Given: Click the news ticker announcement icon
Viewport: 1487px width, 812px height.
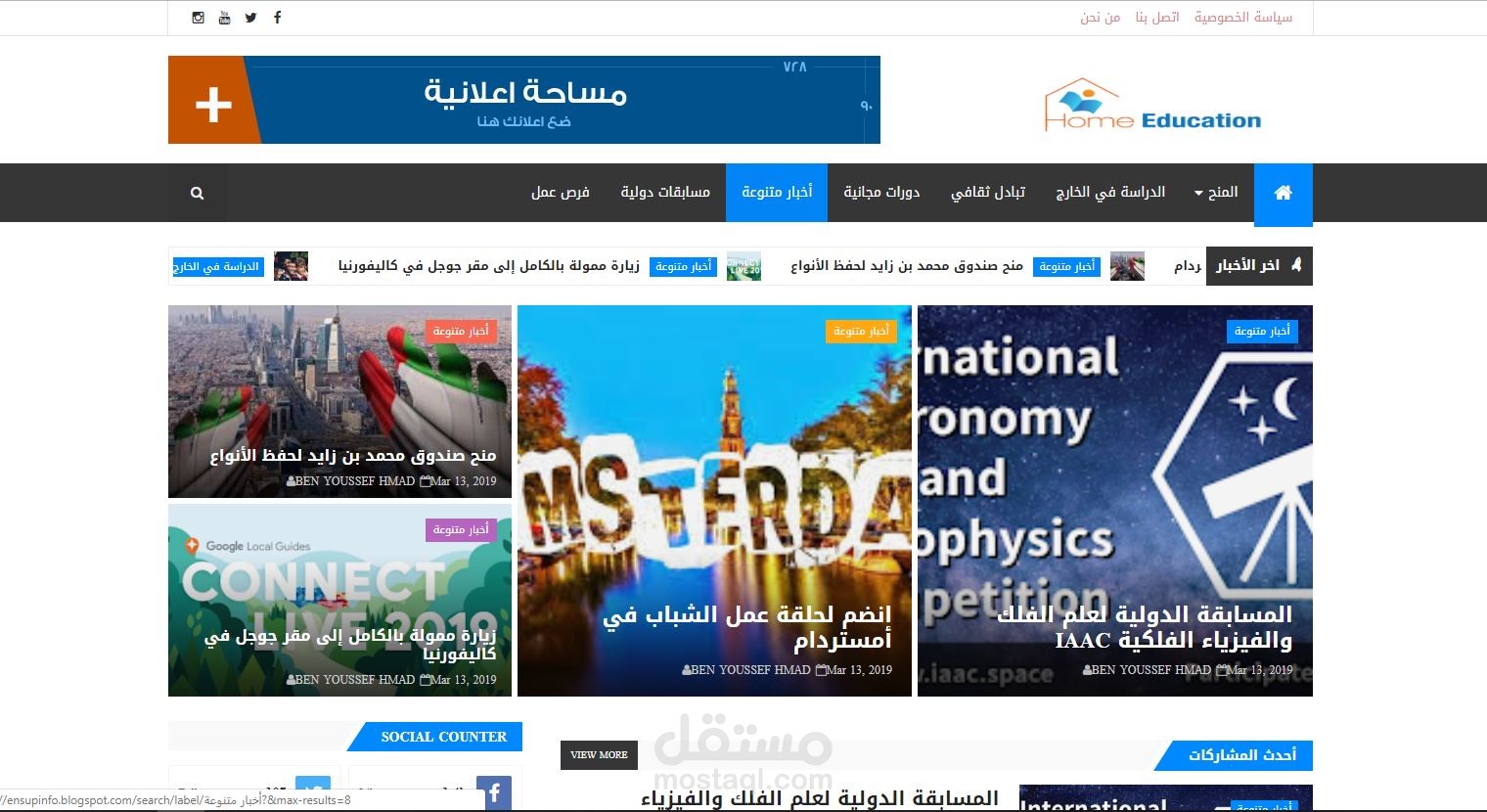Looking at the screenshot, I should pos(1297,263).
